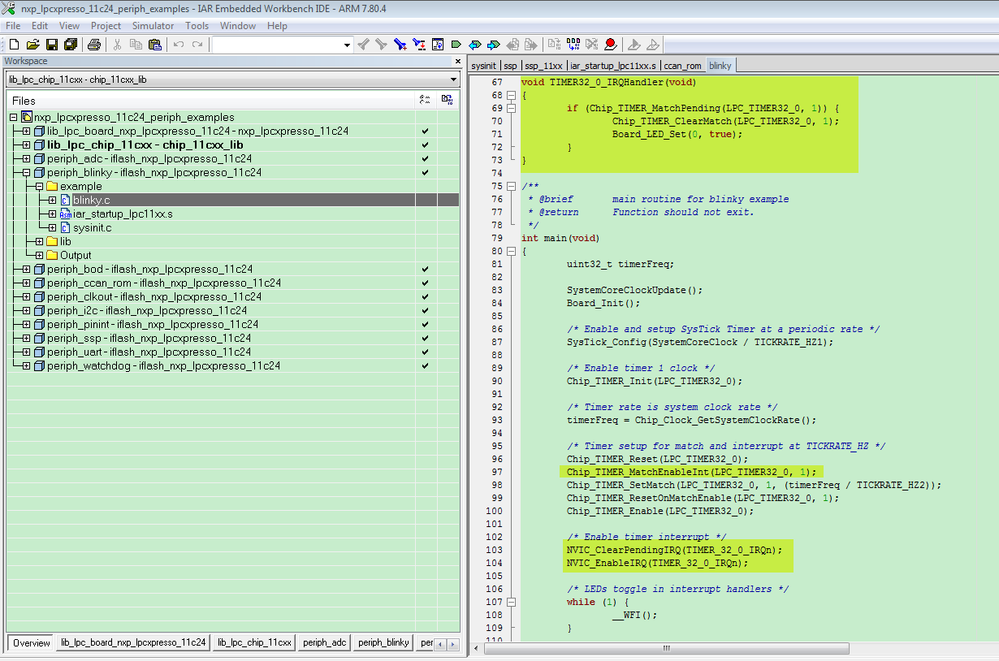999x661 pixels.
Task: Collapse the while loop fold at line 107
Action: click(x=511, y=602)
